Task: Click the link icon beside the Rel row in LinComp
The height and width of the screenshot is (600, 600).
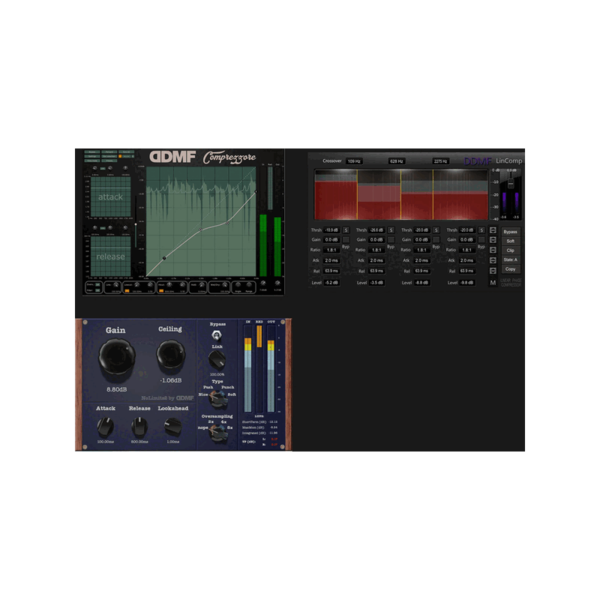Action: tap(493, 271)
